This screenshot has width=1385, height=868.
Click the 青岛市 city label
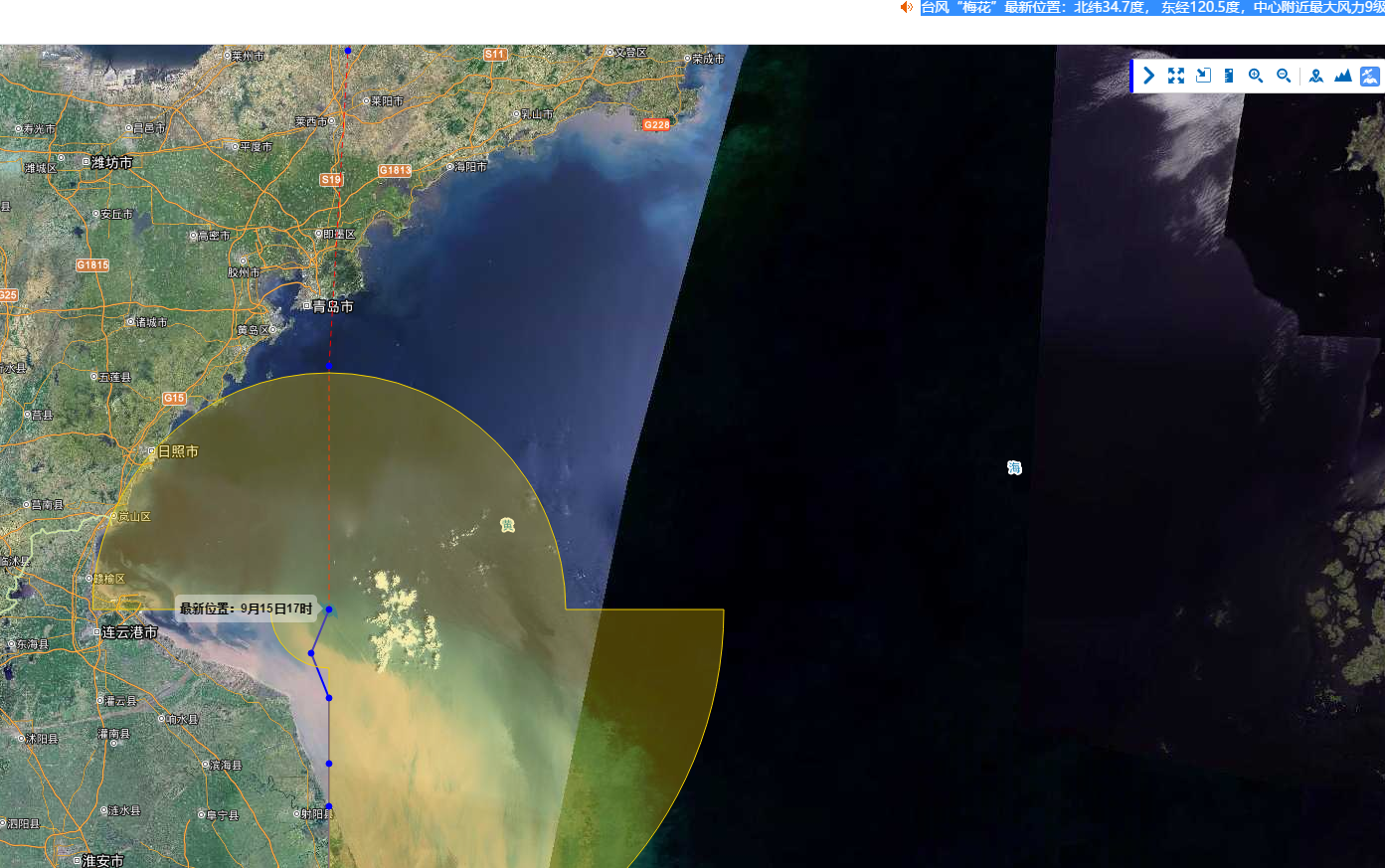coord(332,306)
